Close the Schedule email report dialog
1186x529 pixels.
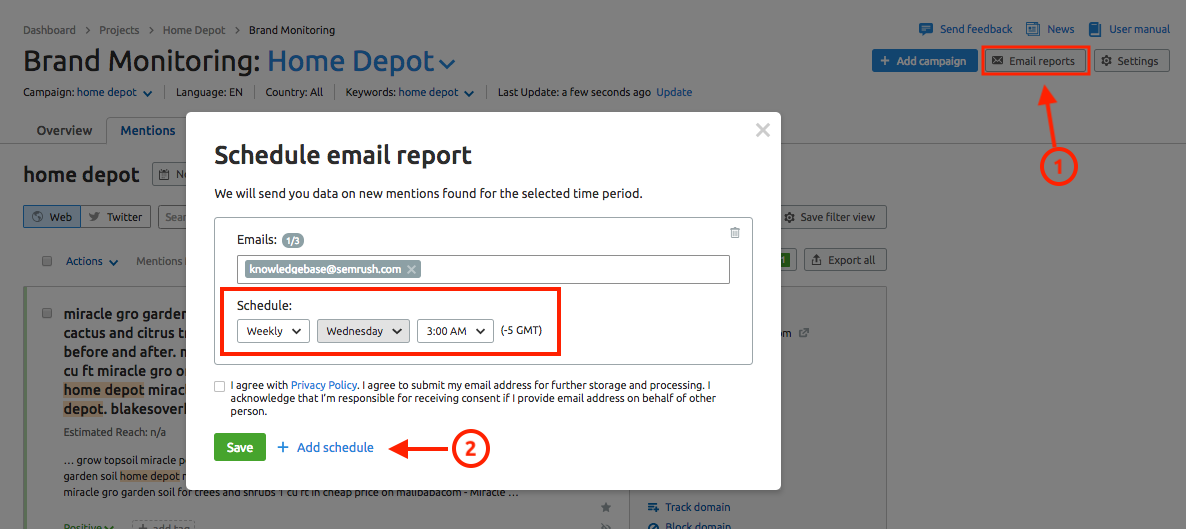[762, 130]
